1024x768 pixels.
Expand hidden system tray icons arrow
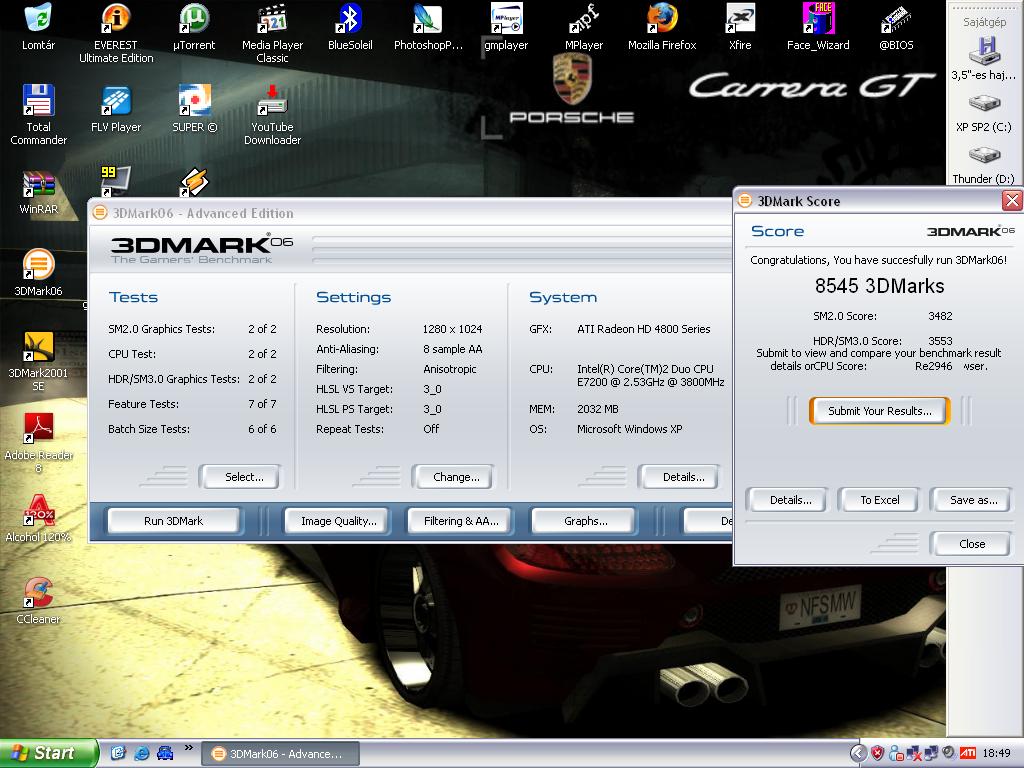(x=859, y=753)
